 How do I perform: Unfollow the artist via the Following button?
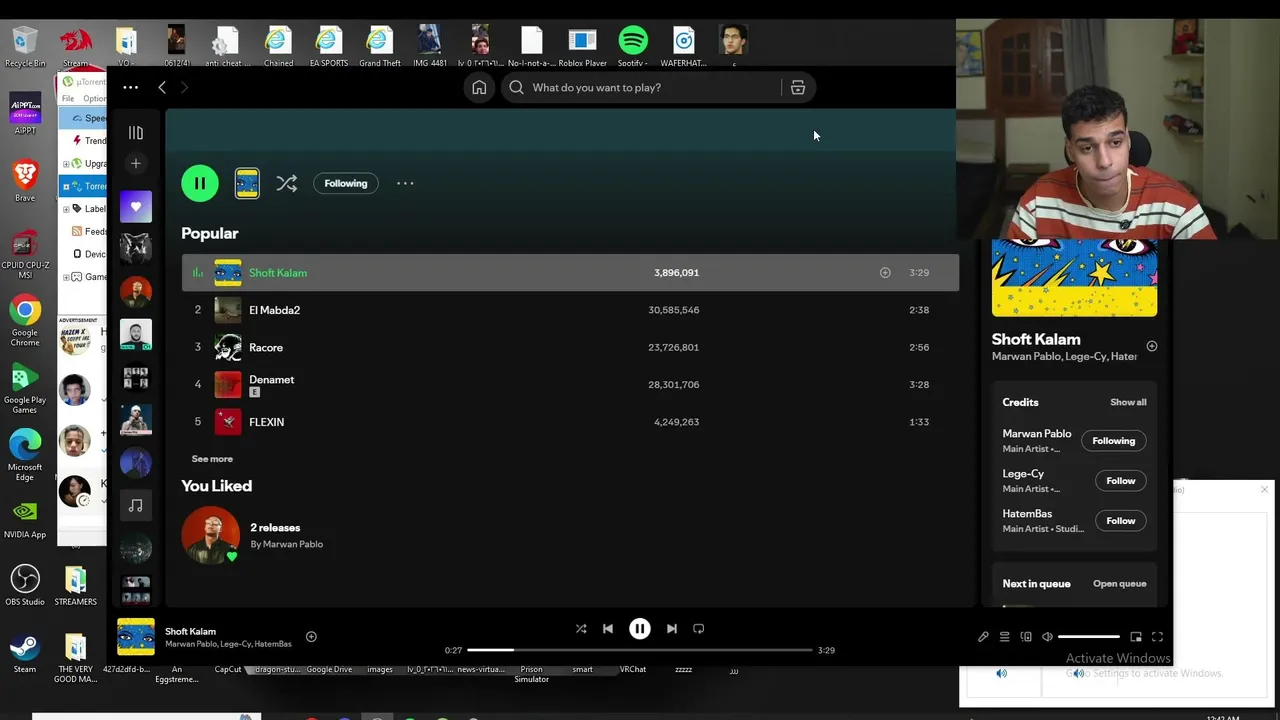[346, 183]
